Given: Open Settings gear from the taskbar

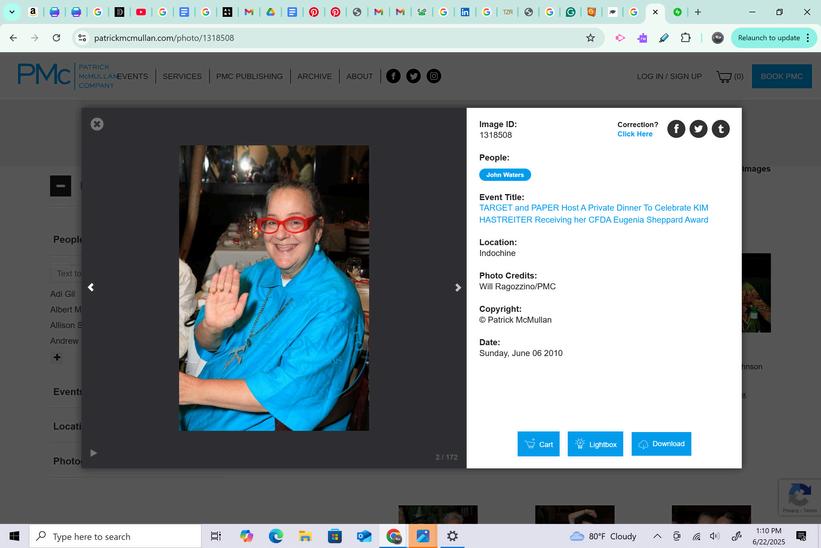Looking at the screenshot, I should [452, 536].
